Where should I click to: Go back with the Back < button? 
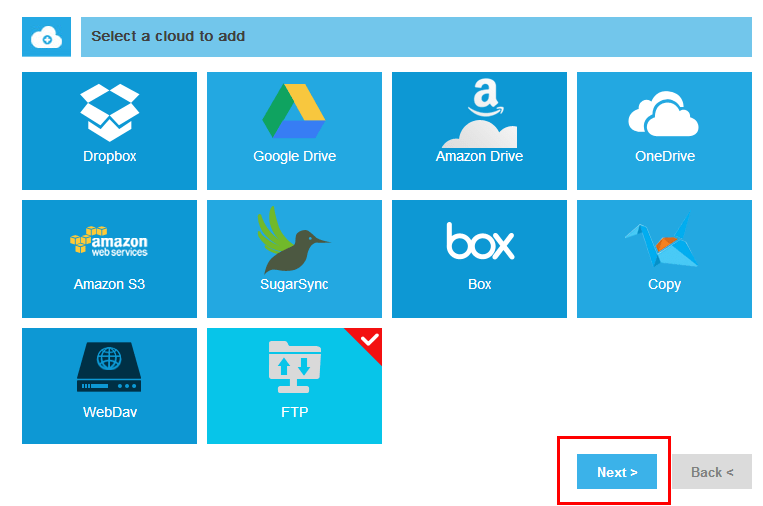712,471
